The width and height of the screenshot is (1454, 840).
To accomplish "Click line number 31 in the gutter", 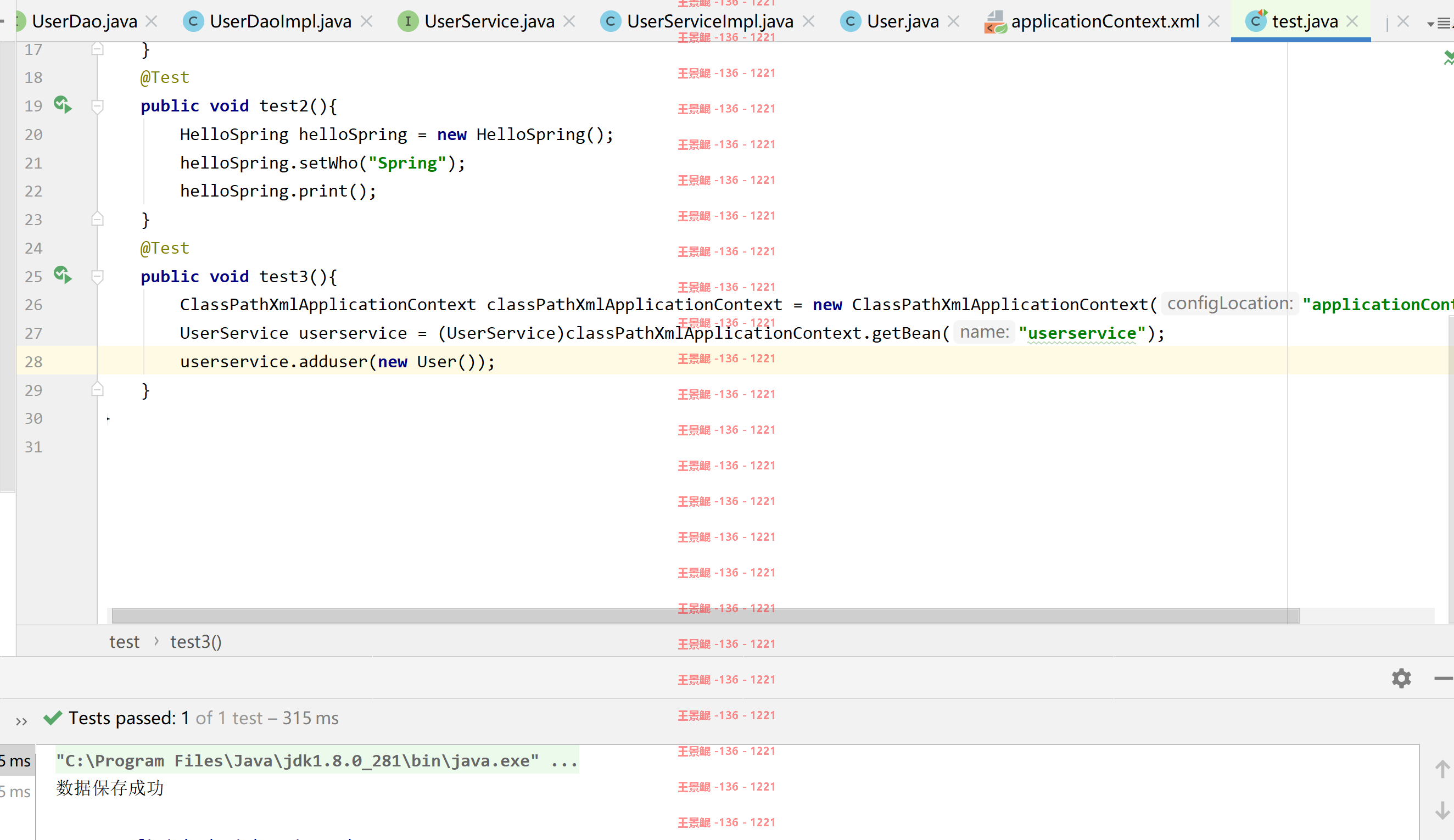I will (33, 447).
